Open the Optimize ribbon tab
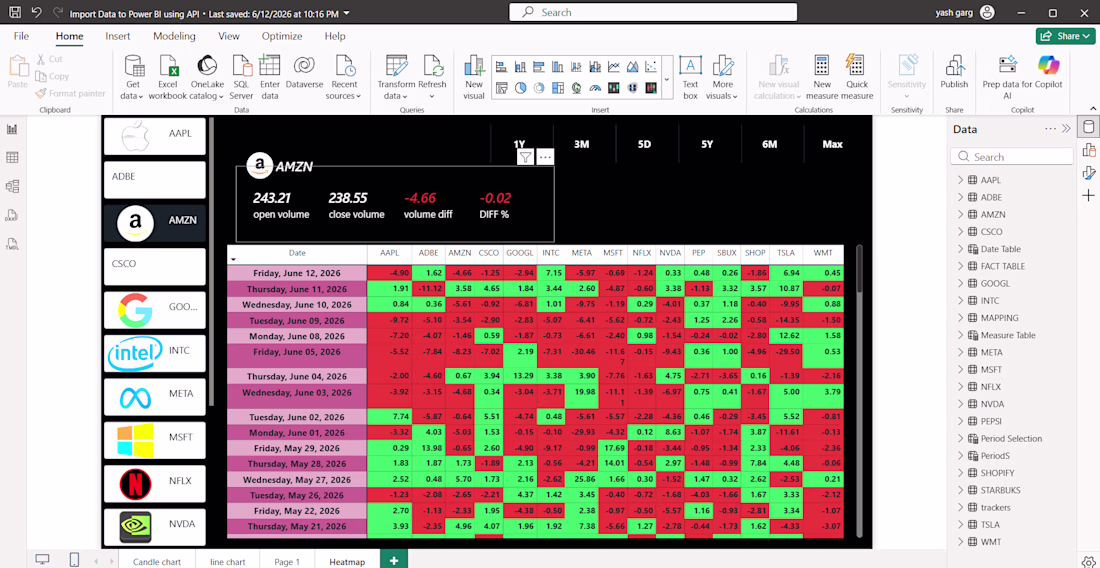The width and height of the screenshot is (1100, 568). click(x=282, y=36)
